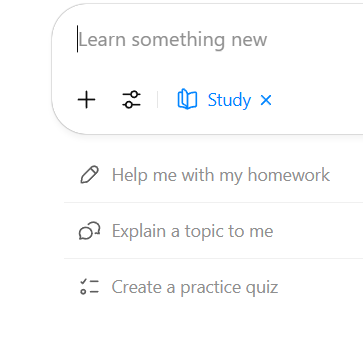Choose "Explain a topic to me" suggestion

[213, 231]
